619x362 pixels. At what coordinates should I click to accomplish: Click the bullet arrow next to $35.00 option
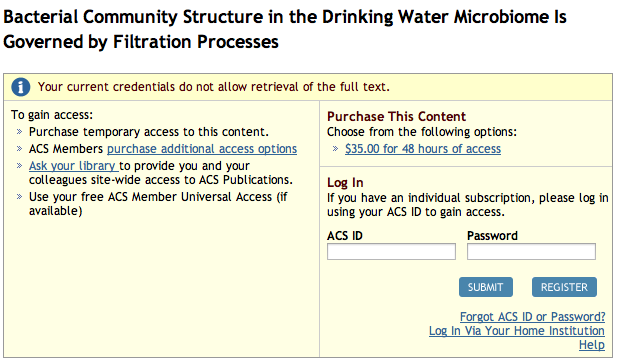(335, 149)
